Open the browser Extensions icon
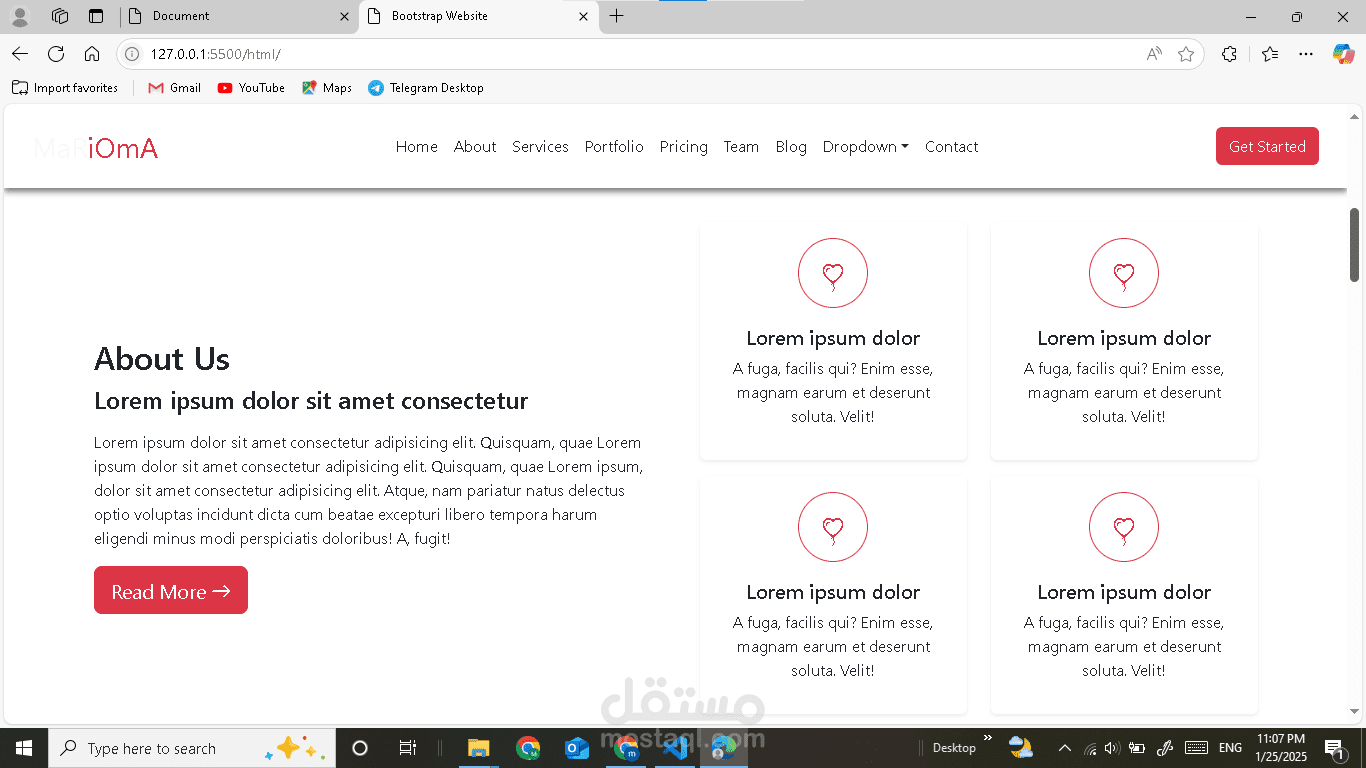The height and width of the screenshot is (768, 1366). 1230,54
